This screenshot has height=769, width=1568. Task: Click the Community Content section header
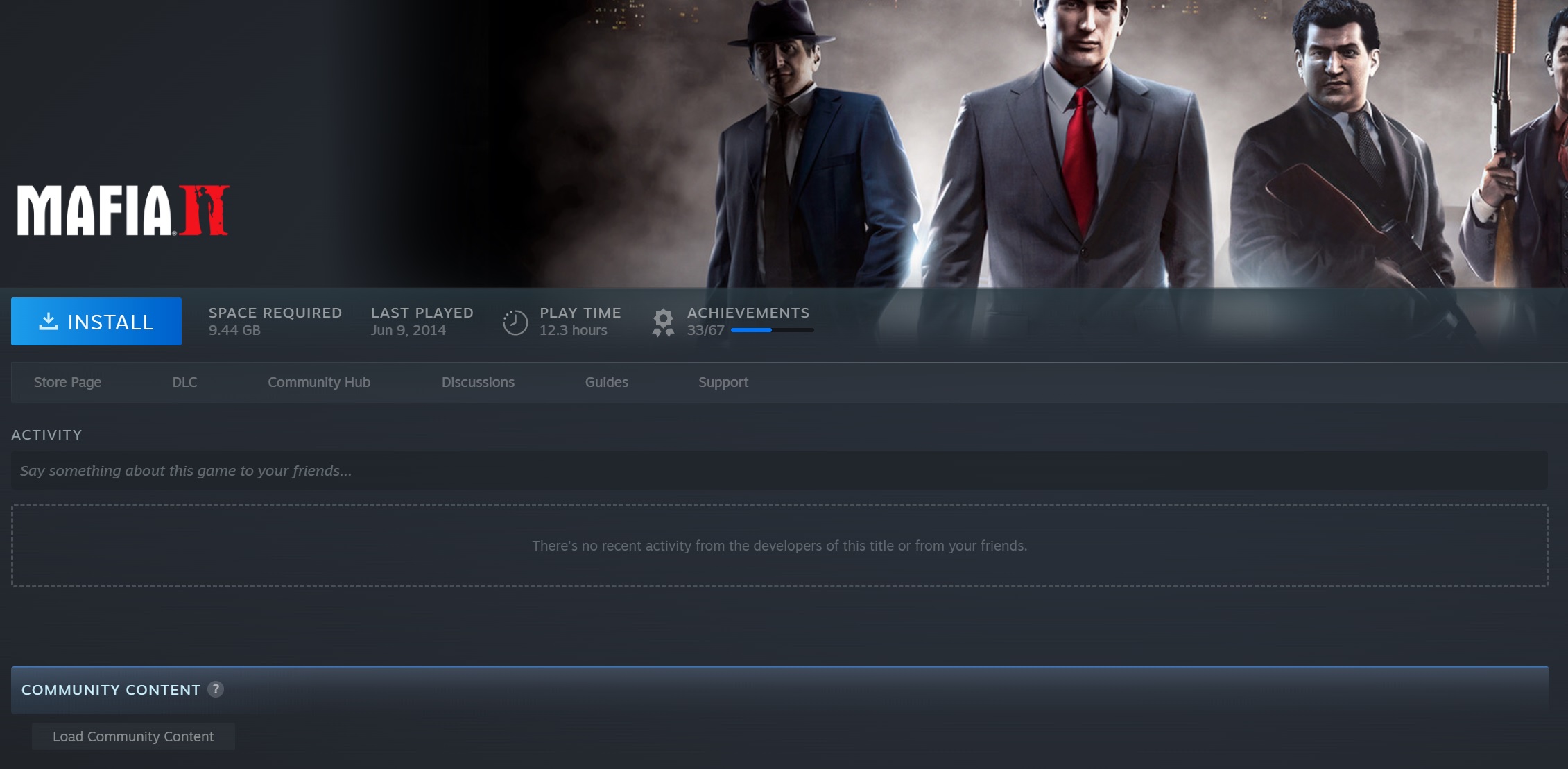[779, 690]
